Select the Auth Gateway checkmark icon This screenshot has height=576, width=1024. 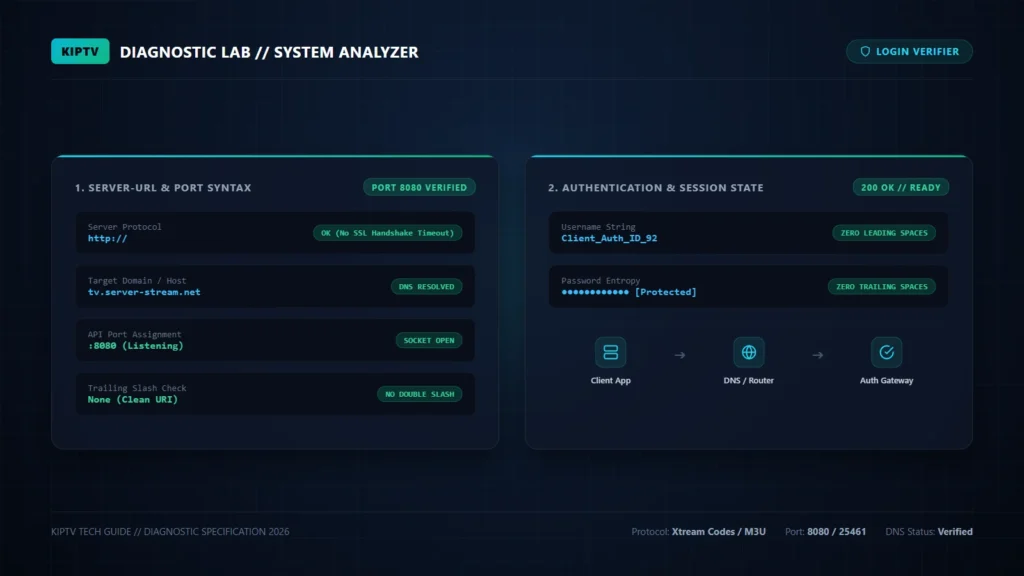coord(886,353)
